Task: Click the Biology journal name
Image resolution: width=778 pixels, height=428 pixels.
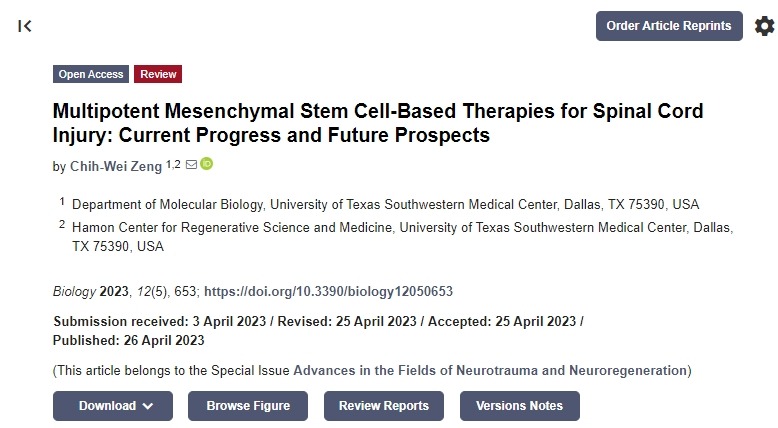Action: click(74, 292)
